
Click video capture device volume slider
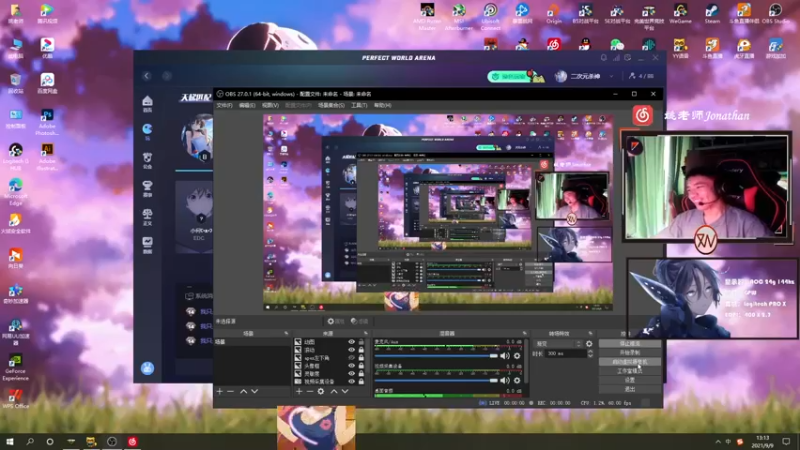tap(436, 380)
